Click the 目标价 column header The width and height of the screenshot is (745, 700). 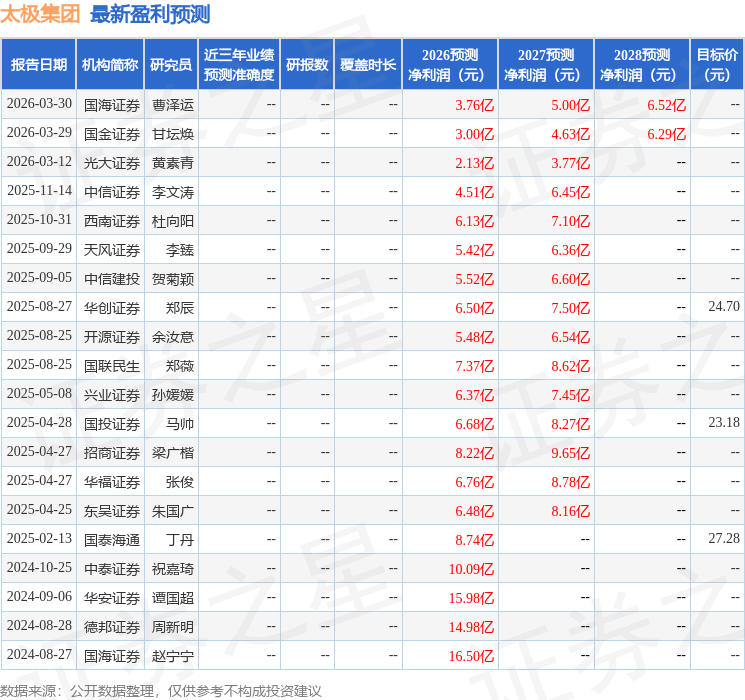pos(716,65)
